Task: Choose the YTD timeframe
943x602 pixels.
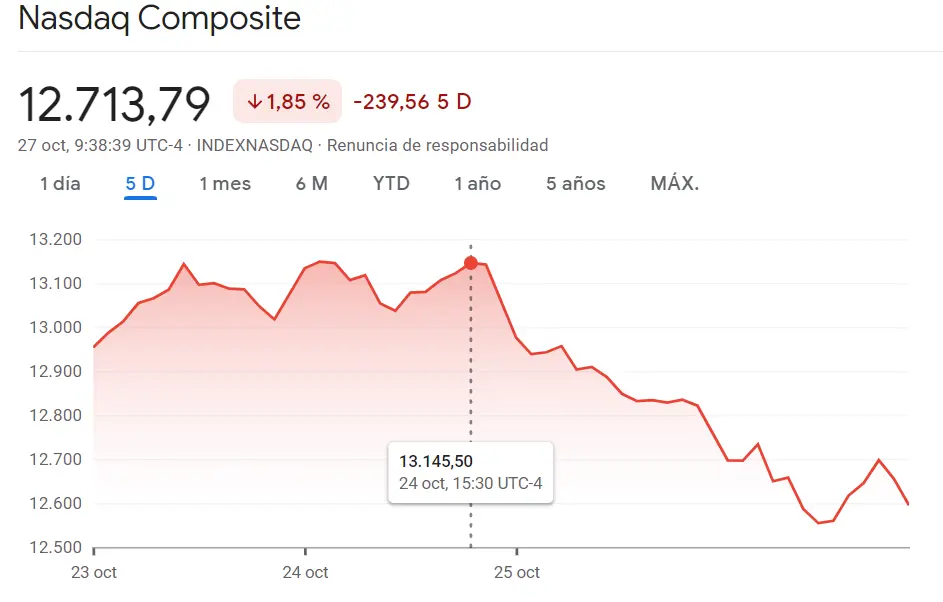Action: [x=390, y=183]
